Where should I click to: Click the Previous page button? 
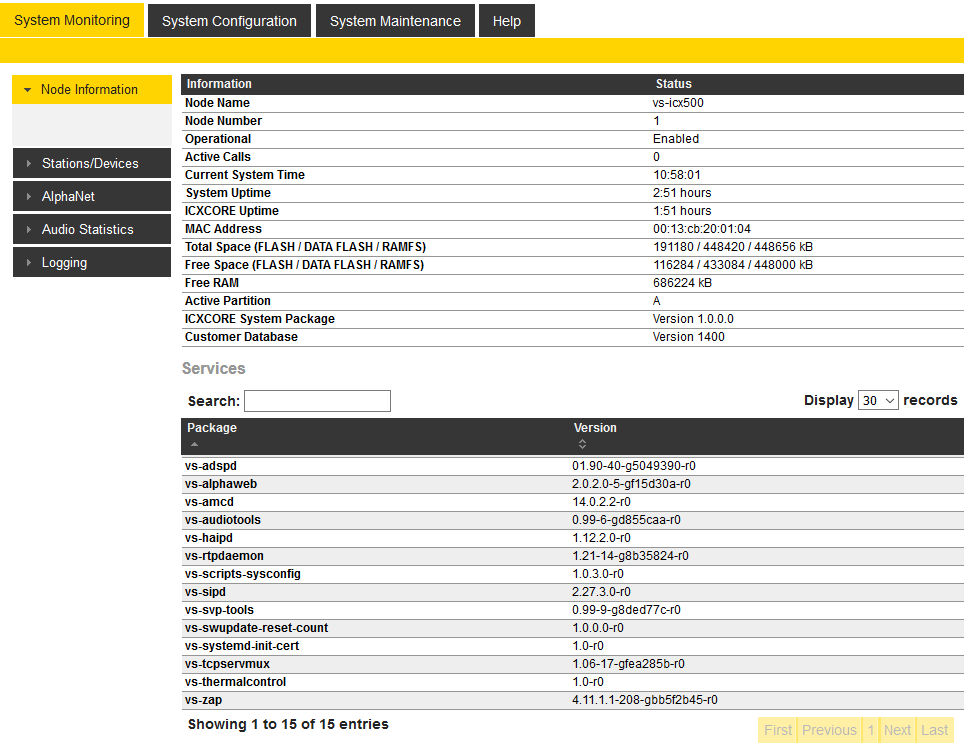click(829, 730)
